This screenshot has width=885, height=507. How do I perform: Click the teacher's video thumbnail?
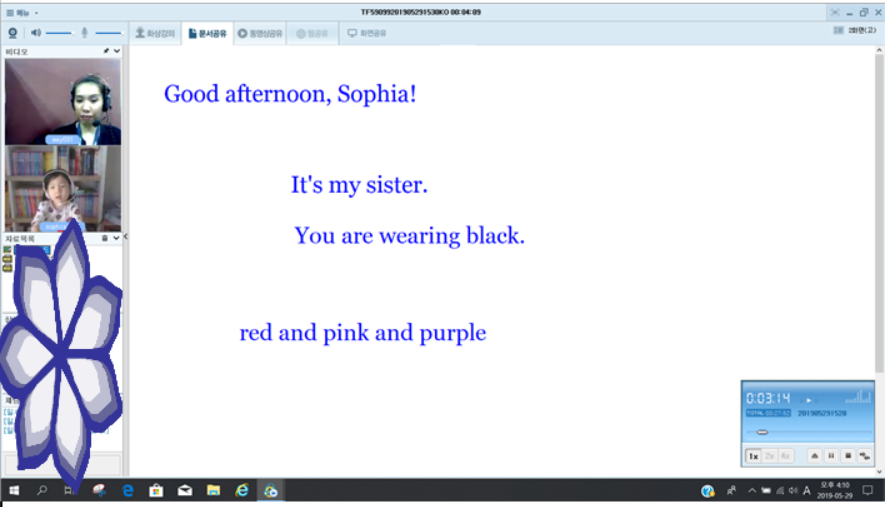(x=63, y=101)
